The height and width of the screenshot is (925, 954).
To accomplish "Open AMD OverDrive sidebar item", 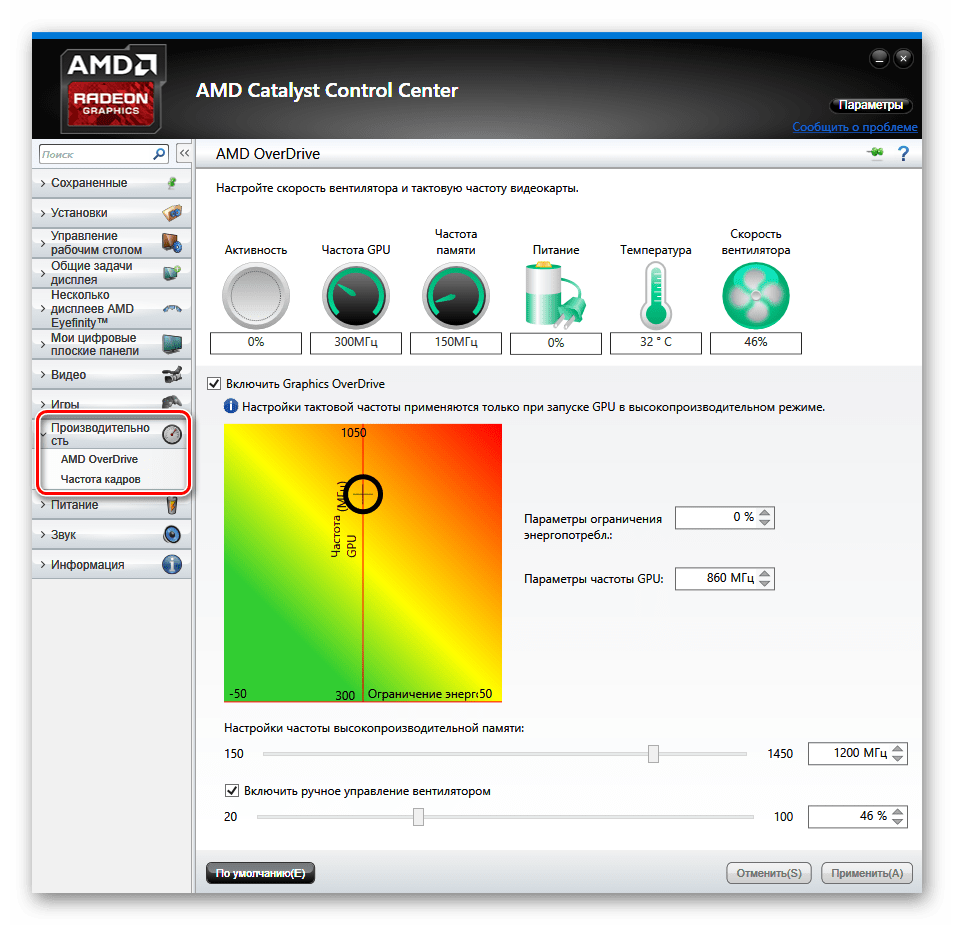I will 99,459.
